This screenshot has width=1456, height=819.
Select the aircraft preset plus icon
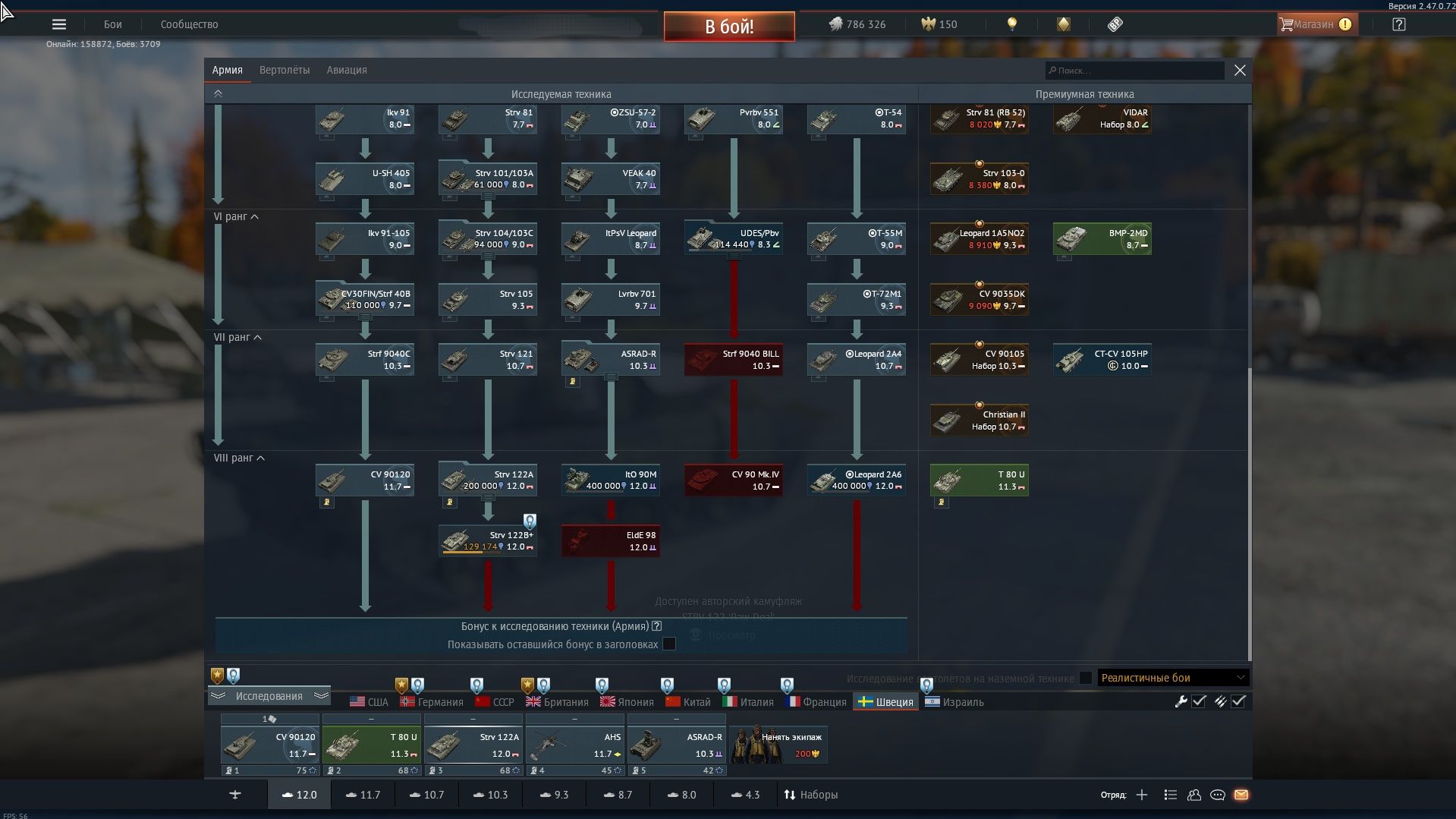(235, 795)
